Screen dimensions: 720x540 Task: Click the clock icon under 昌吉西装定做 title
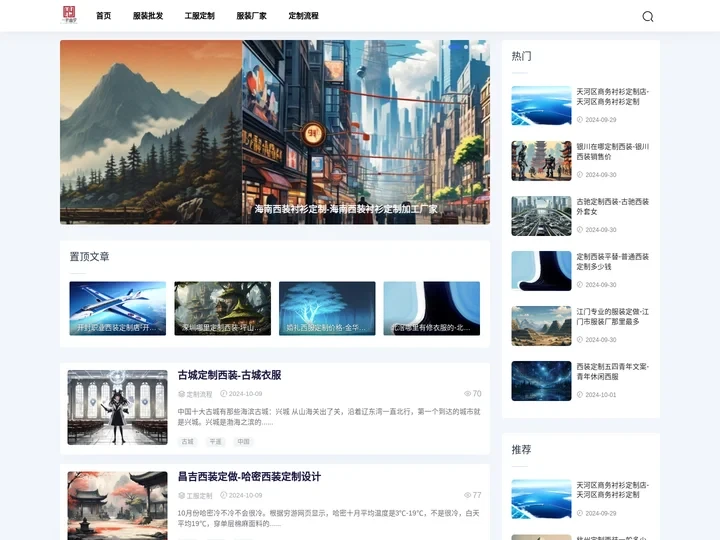click(x=224, y=495)
